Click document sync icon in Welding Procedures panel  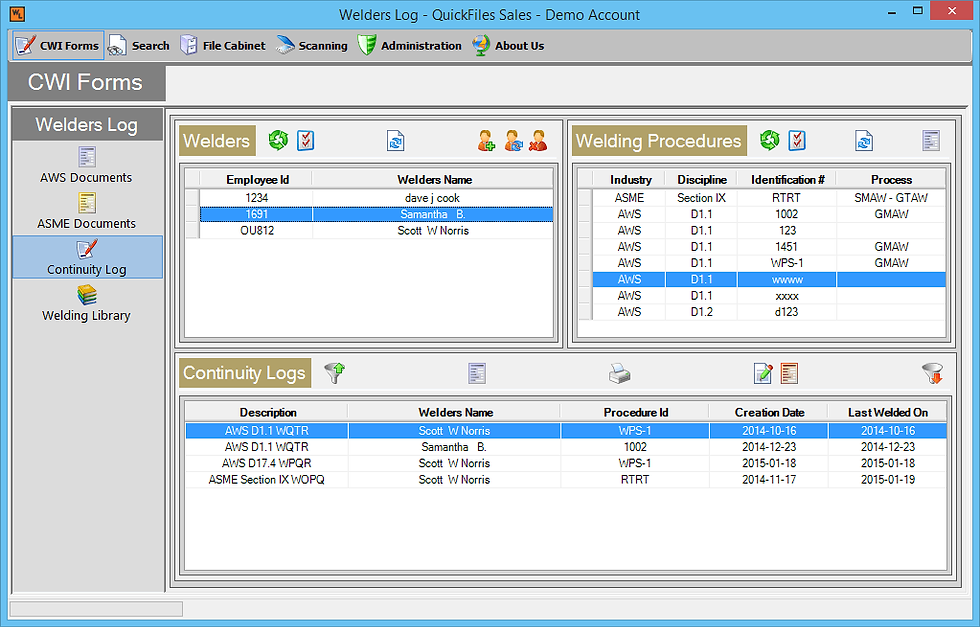pyautogui.click(x=864, y=141)
